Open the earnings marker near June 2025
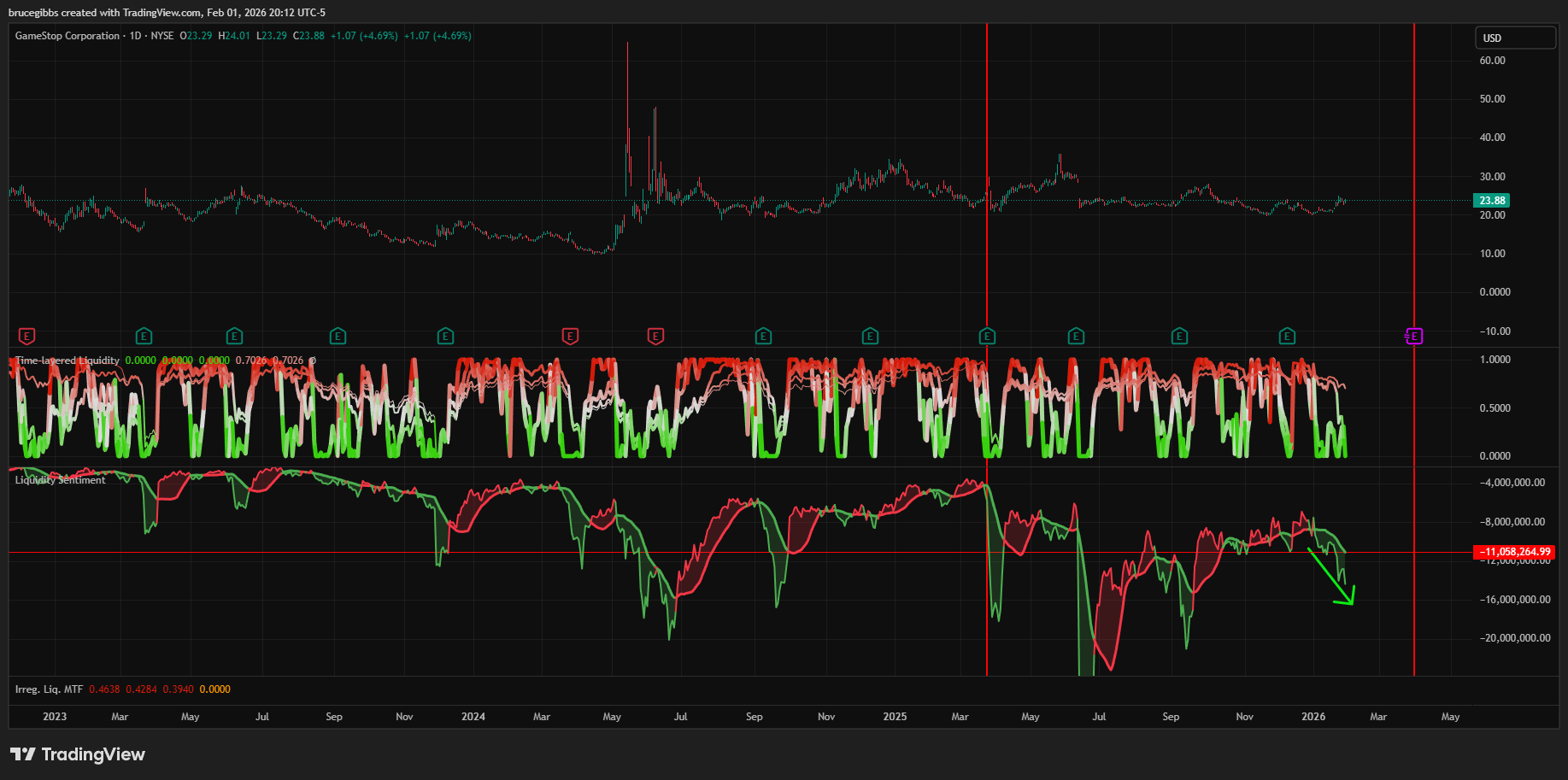1568x780 pixels. tap(1076, 337)
